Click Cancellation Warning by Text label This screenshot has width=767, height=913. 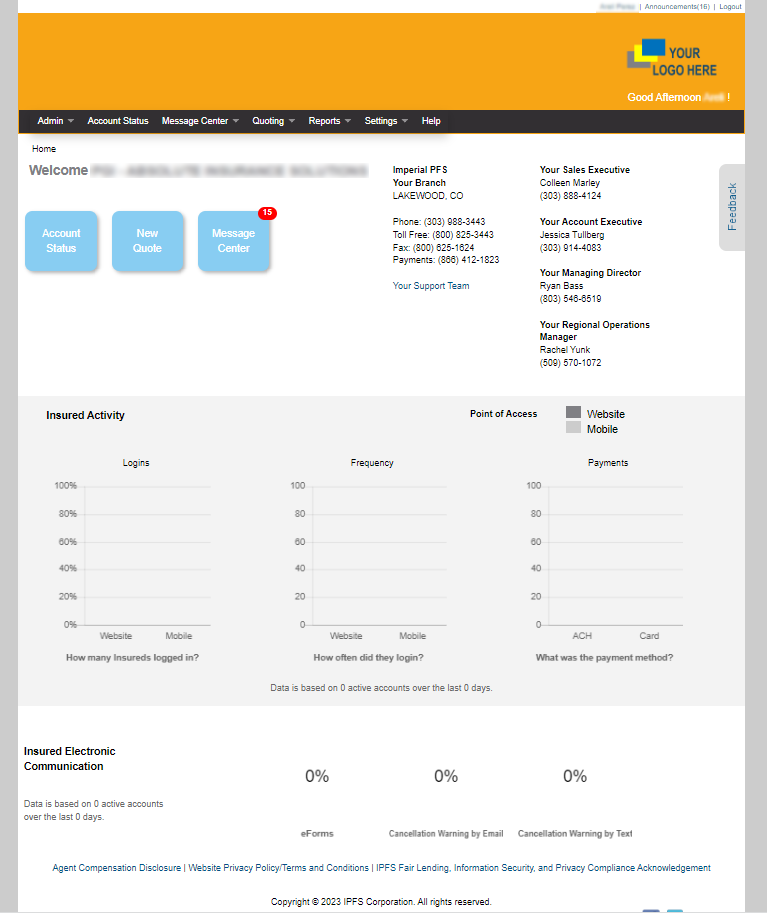click(575, 834)
